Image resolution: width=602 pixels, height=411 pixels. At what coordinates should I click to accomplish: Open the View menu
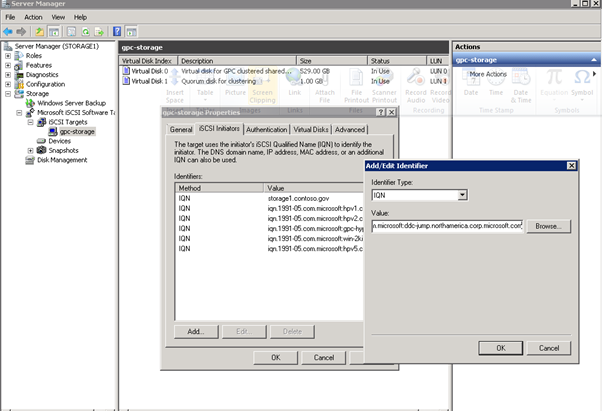click(58, 17)
